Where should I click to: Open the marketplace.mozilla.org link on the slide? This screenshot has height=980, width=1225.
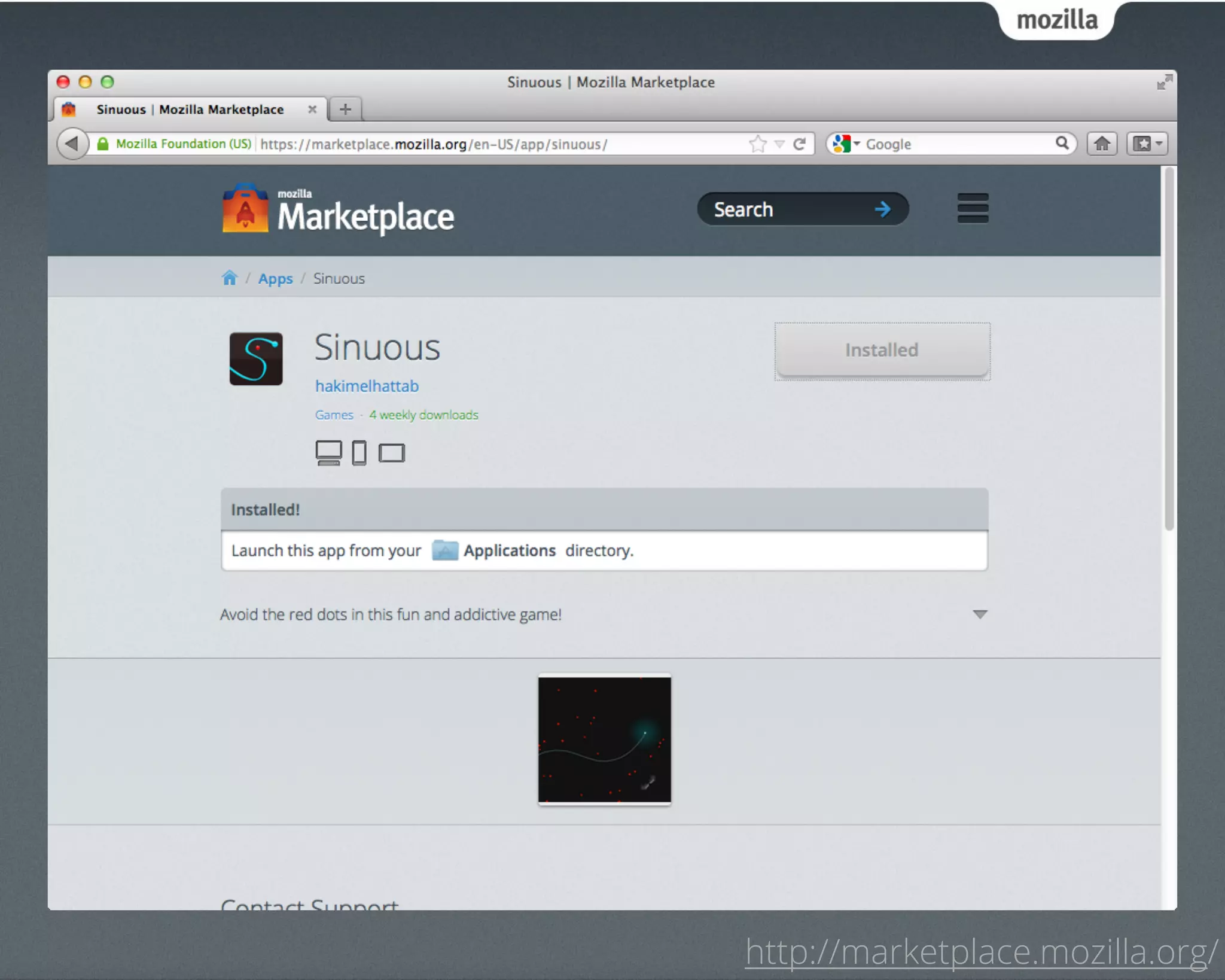(x=982, y=951)
